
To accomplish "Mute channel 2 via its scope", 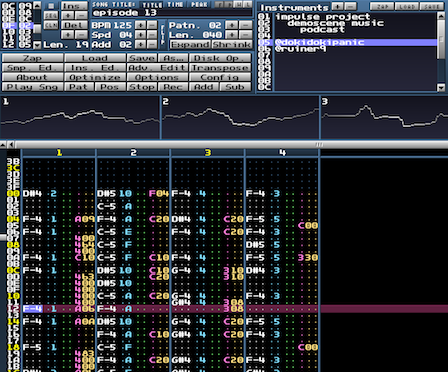I will pyautogui.click(x=240, y=117).
